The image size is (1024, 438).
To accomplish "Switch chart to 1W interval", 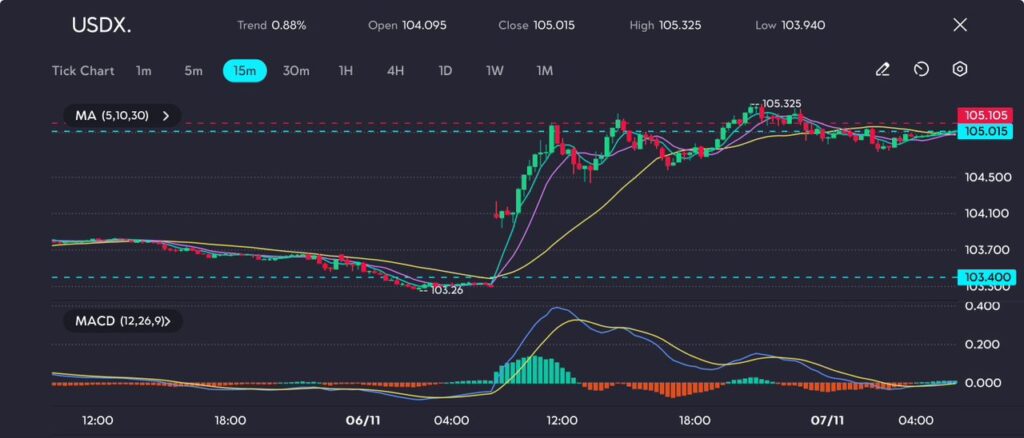I will [495, 71].
